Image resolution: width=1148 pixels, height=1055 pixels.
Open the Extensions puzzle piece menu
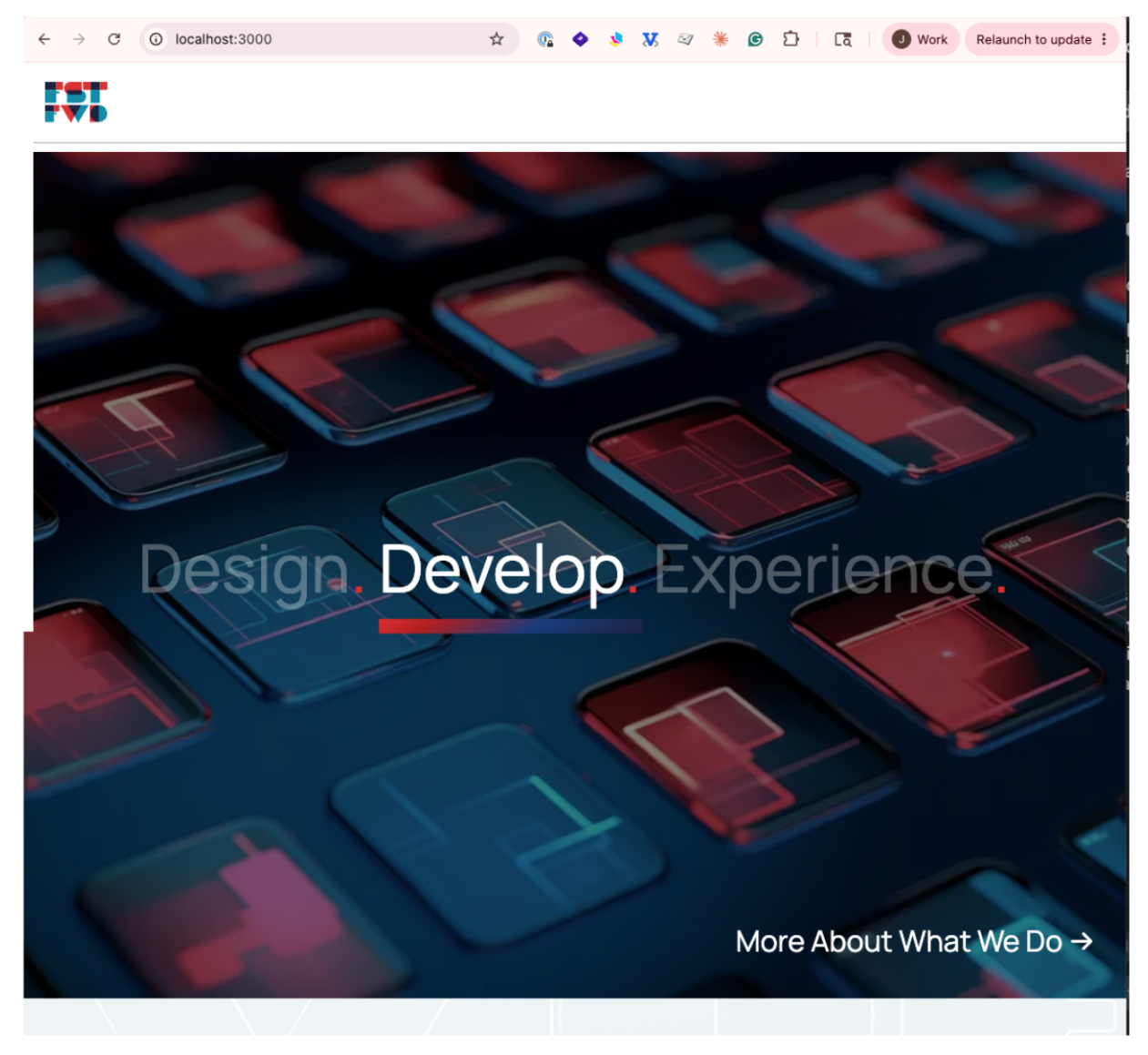pyautogui.click(x=791, y=39)
